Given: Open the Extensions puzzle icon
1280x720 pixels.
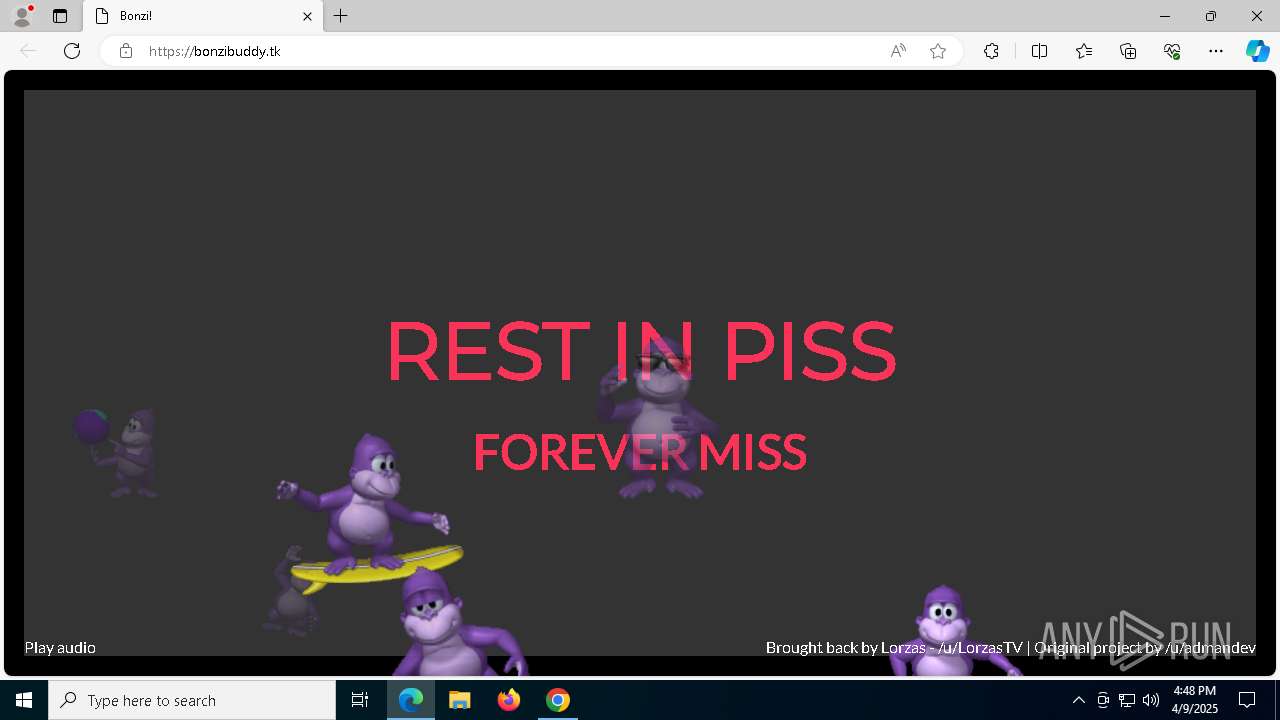Looking at the screenshot, I should 991,51.
